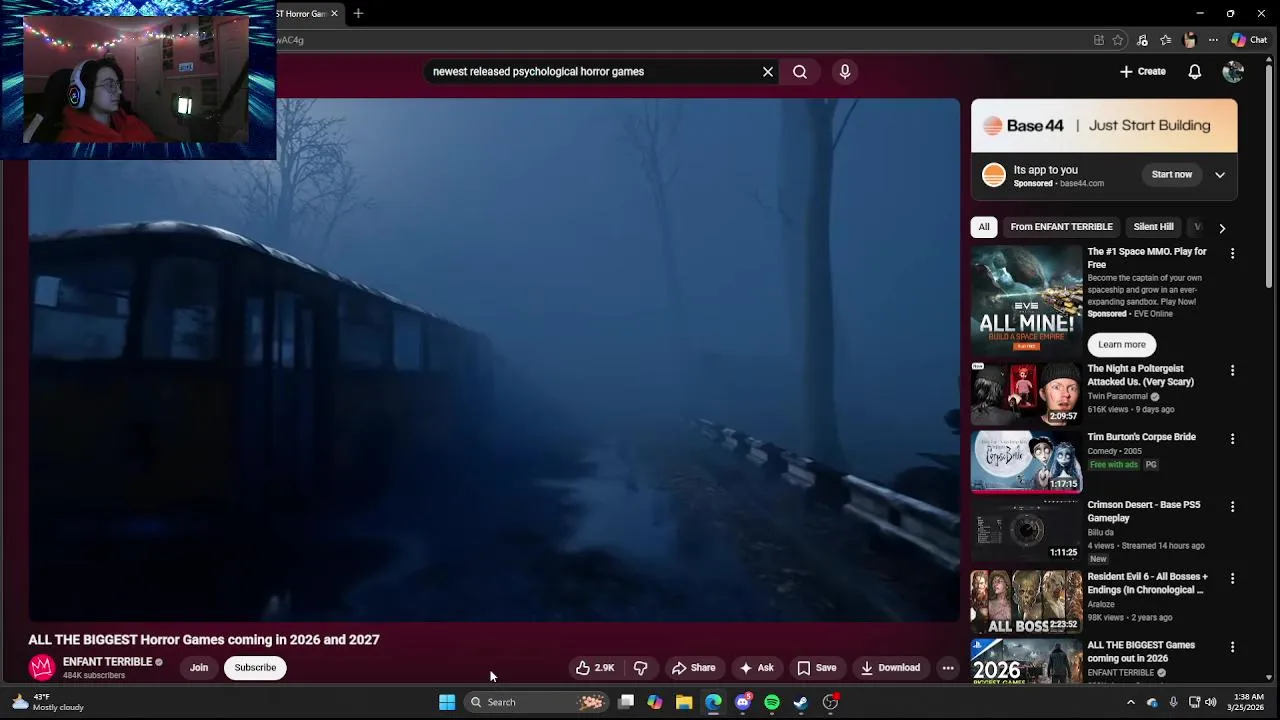
Task: Click the taskbar Search box
Action: (538, 702)
